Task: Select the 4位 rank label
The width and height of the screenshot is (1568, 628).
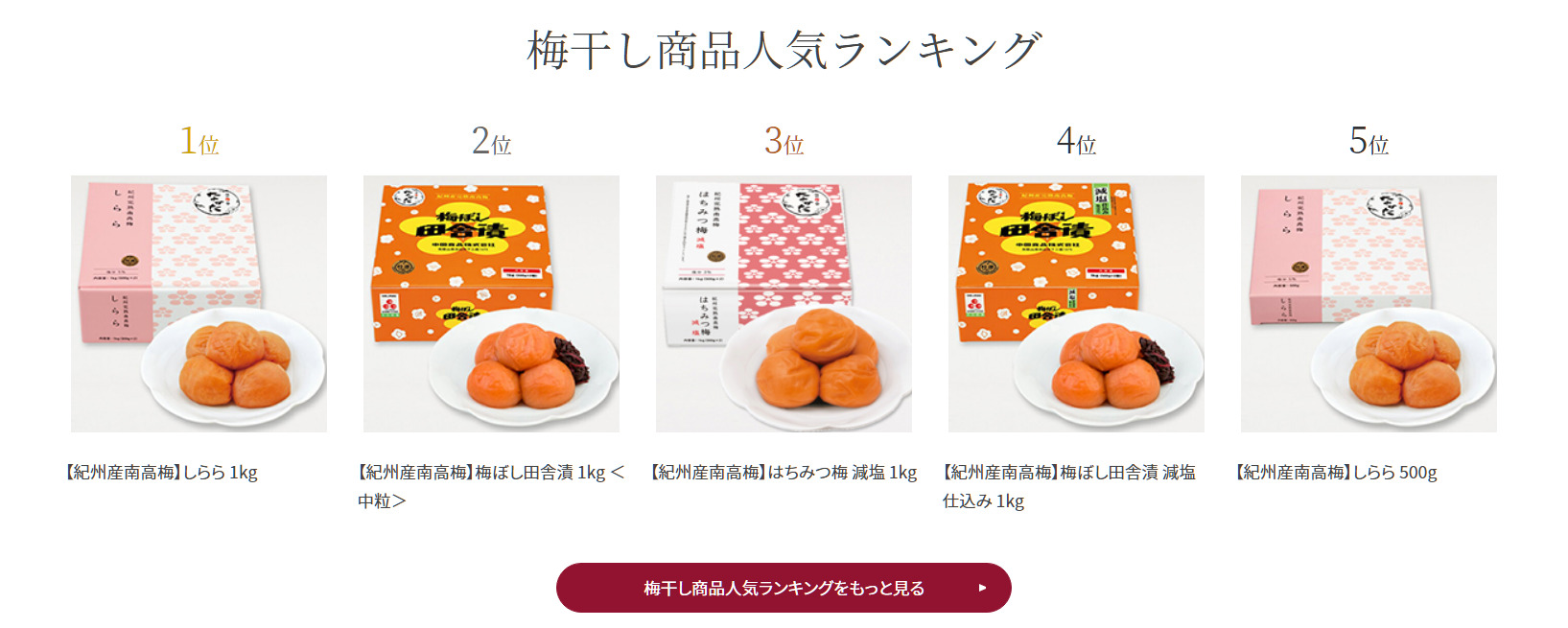Action: (1076, 141)
